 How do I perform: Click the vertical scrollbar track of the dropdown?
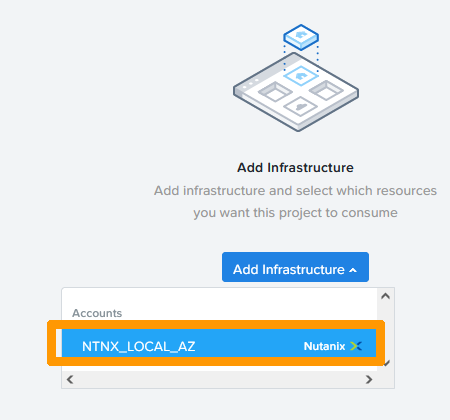[x=386, y=329]
